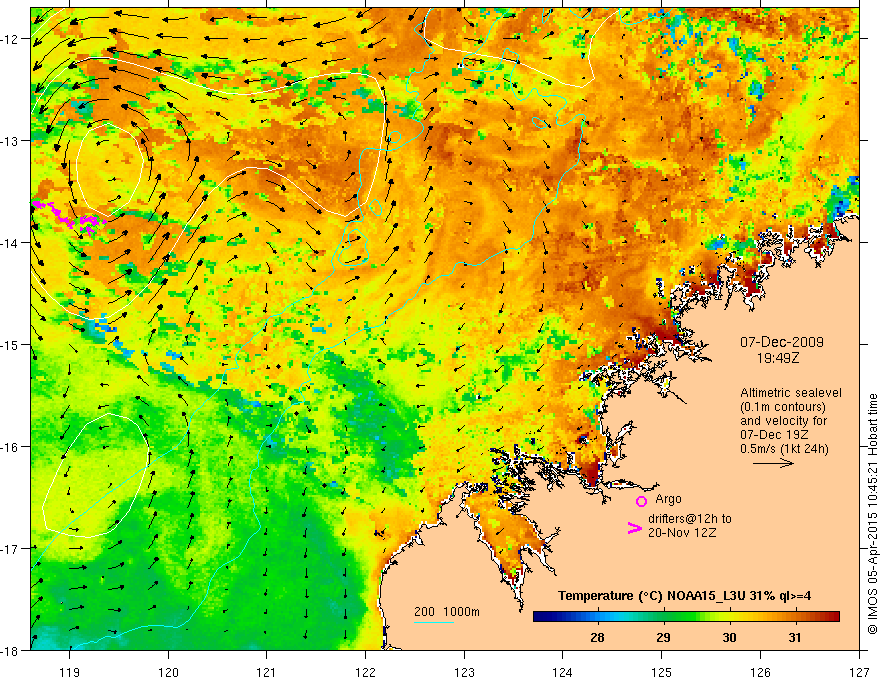Click the 'Argo' legend label

[x=668, y=499]
